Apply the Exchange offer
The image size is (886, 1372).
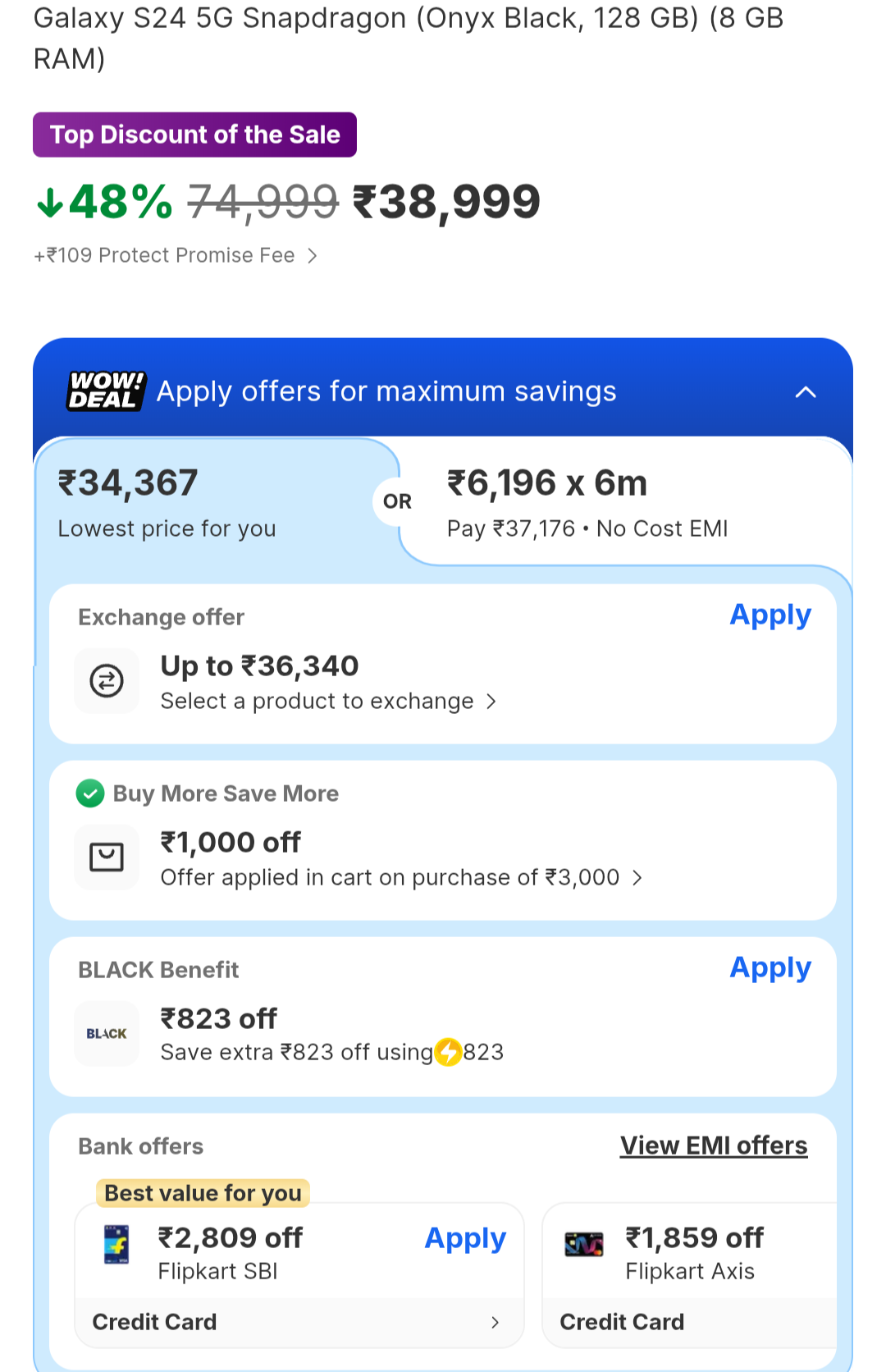point(770,615)
